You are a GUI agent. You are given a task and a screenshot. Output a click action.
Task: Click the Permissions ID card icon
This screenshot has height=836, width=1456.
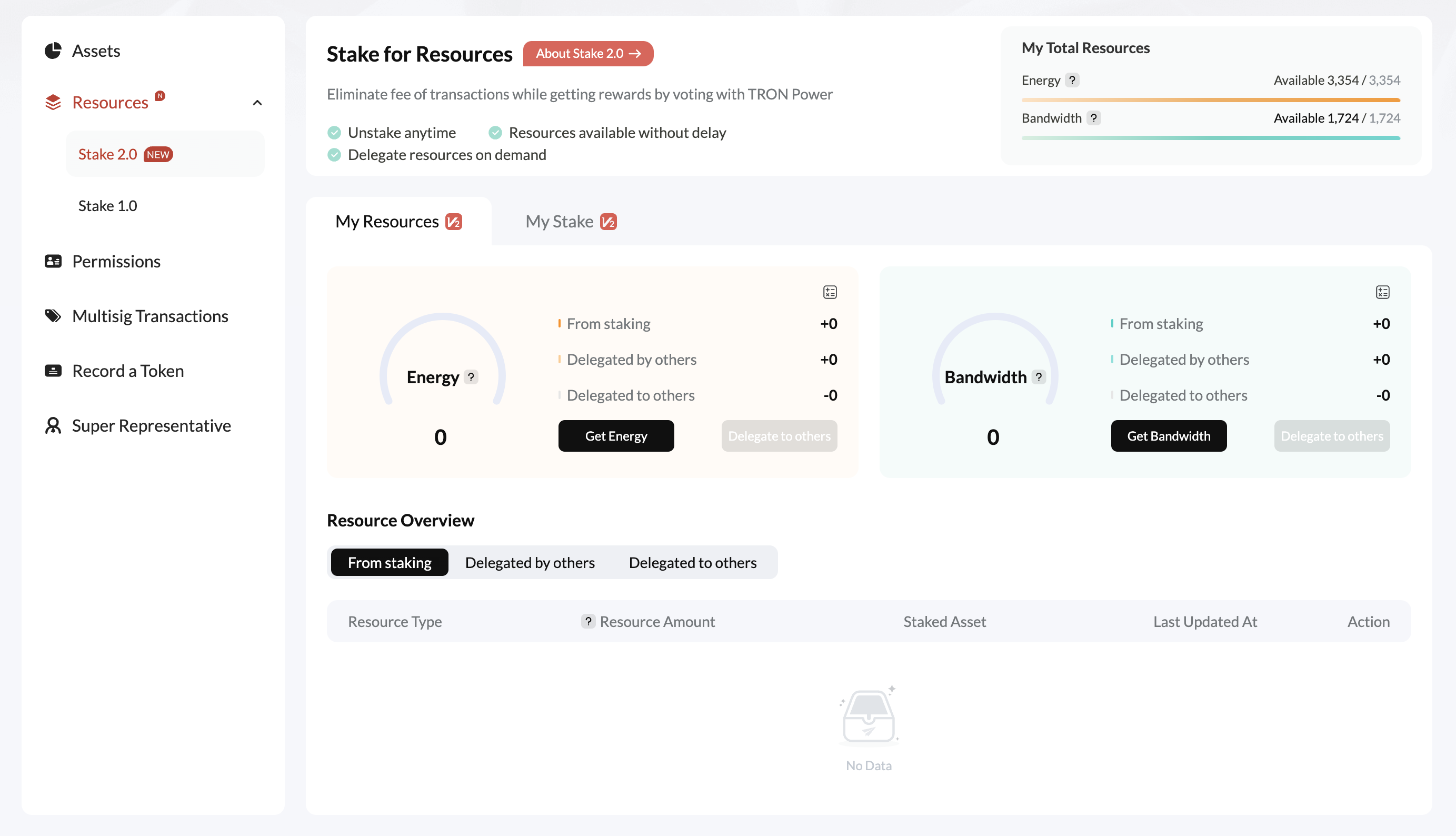coord(53,261)
